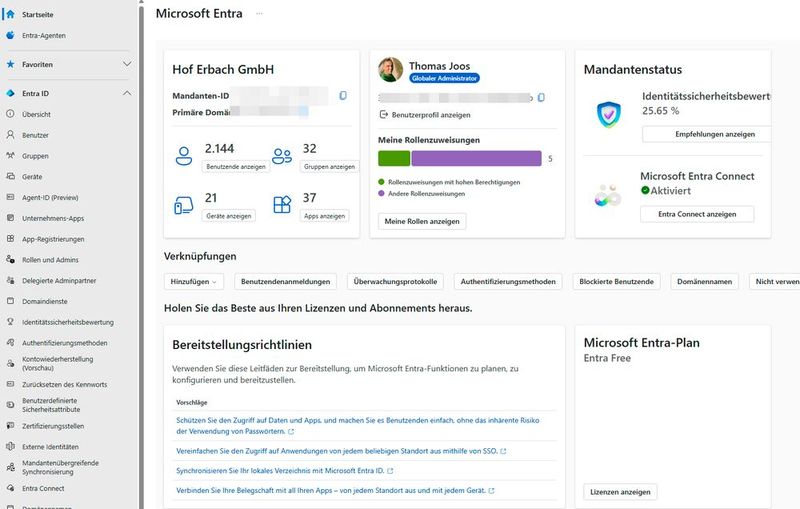Open the ellipsis menu beside Microsoft Entra
This screenshot has height=509, width=800.
(x=259, y=14)
